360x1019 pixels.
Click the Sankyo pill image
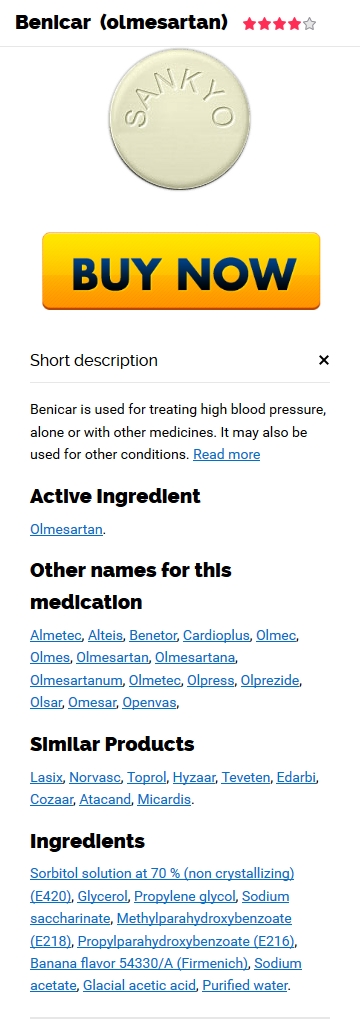pos(179,119)
